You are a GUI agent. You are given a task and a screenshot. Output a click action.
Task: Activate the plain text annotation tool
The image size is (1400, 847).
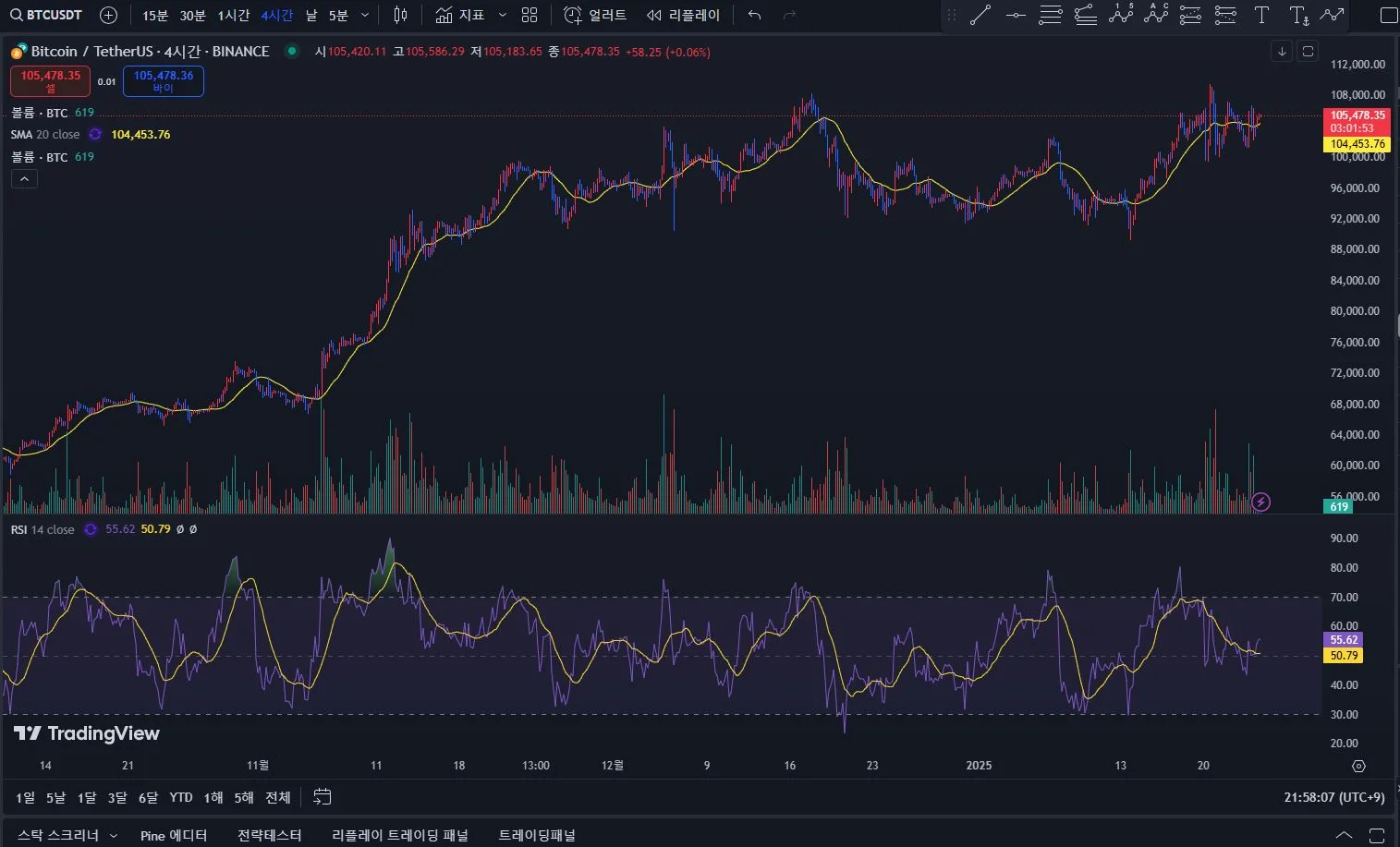1261,15
